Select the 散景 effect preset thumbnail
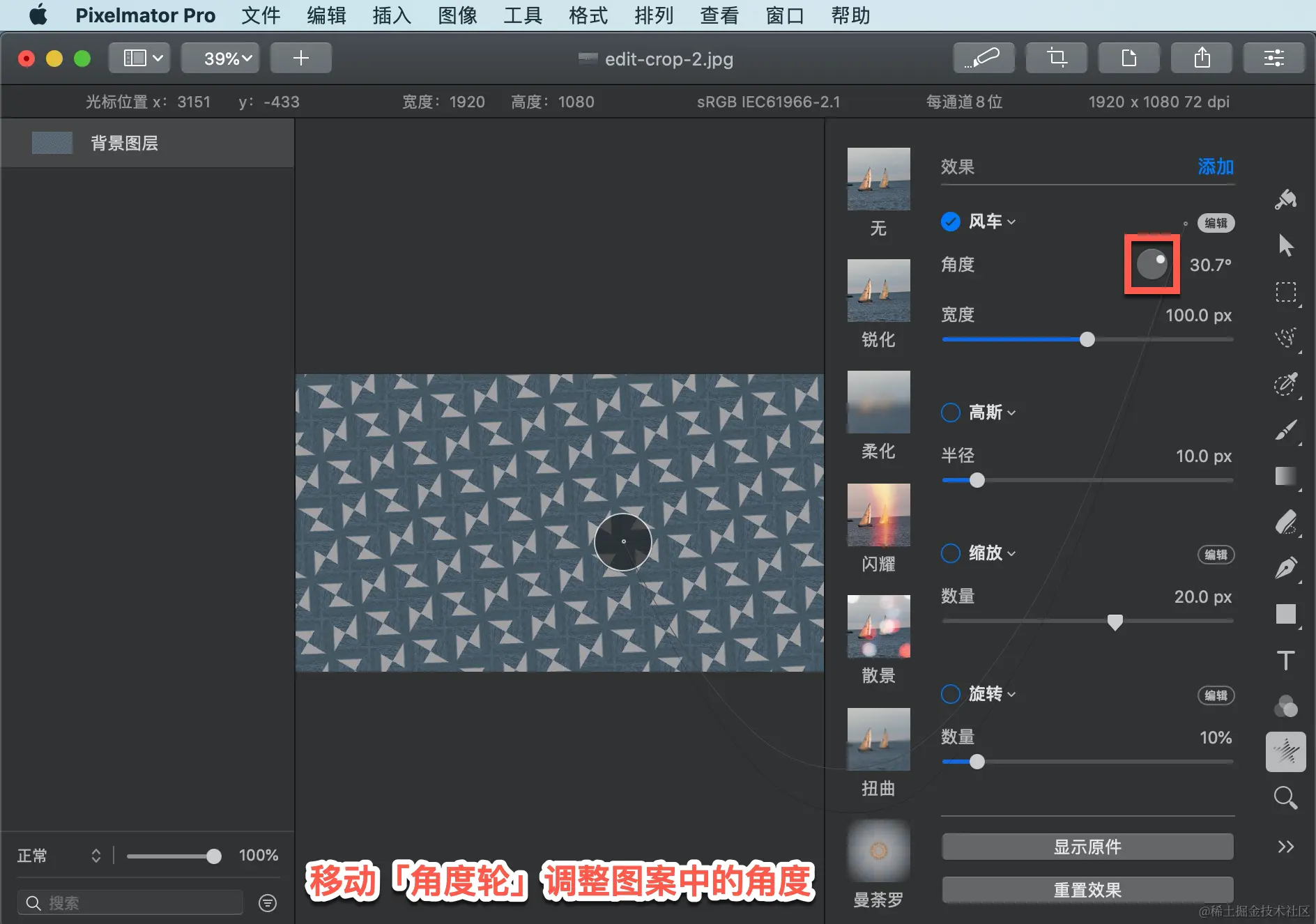This screenshot has width=1316, height=924. click(x=878, y=626)
